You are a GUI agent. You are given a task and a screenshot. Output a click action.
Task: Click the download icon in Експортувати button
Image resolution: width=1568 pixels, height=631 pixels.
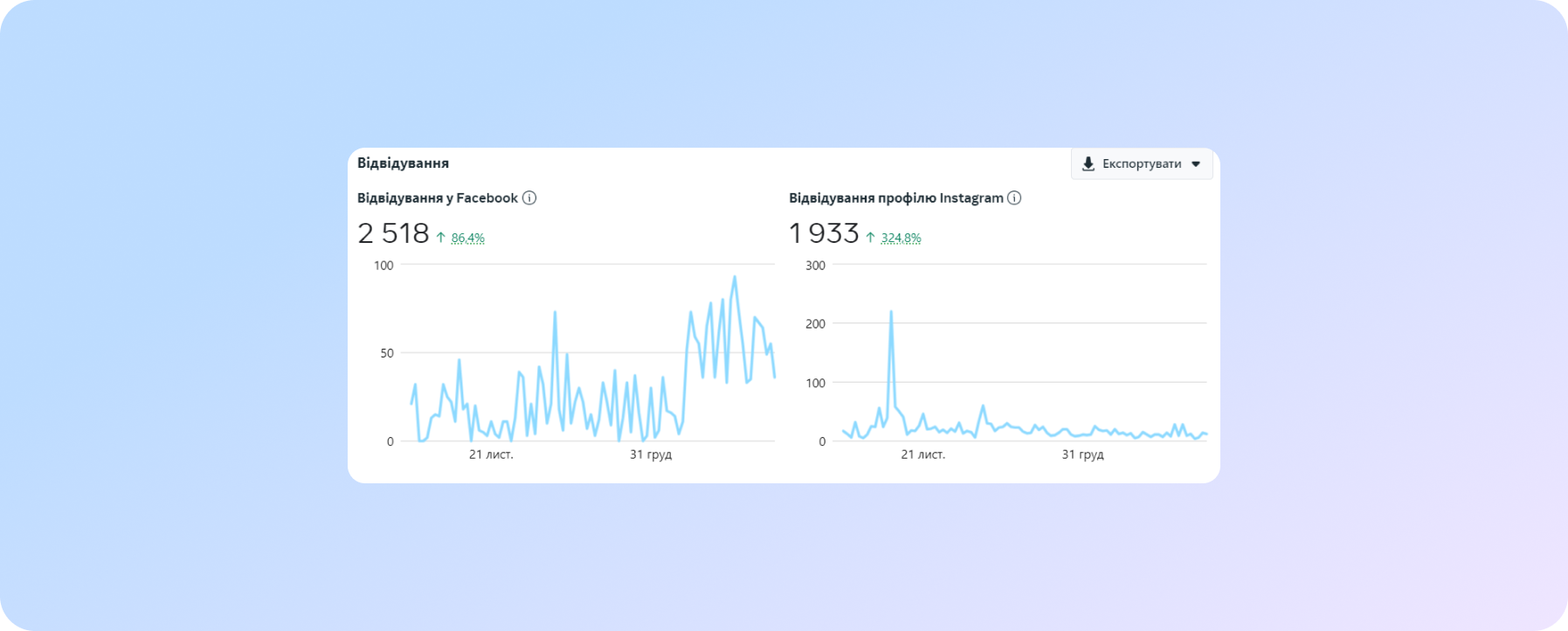1088,163
